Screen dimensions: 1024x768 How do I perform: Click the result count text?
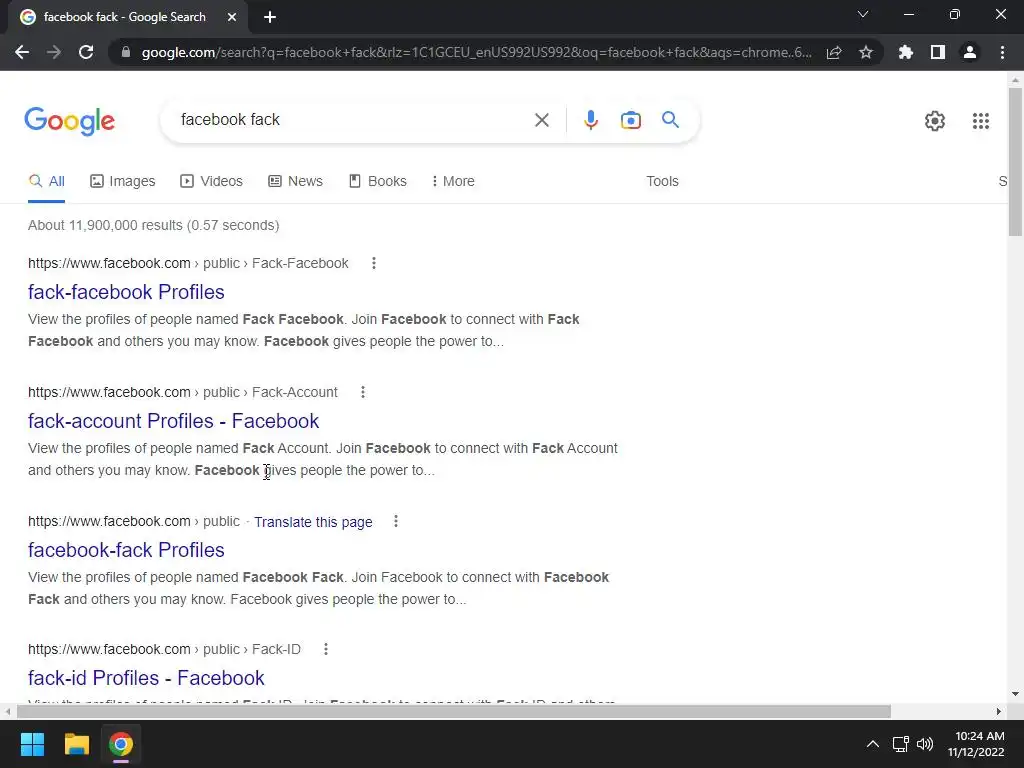tap(153, 225)
